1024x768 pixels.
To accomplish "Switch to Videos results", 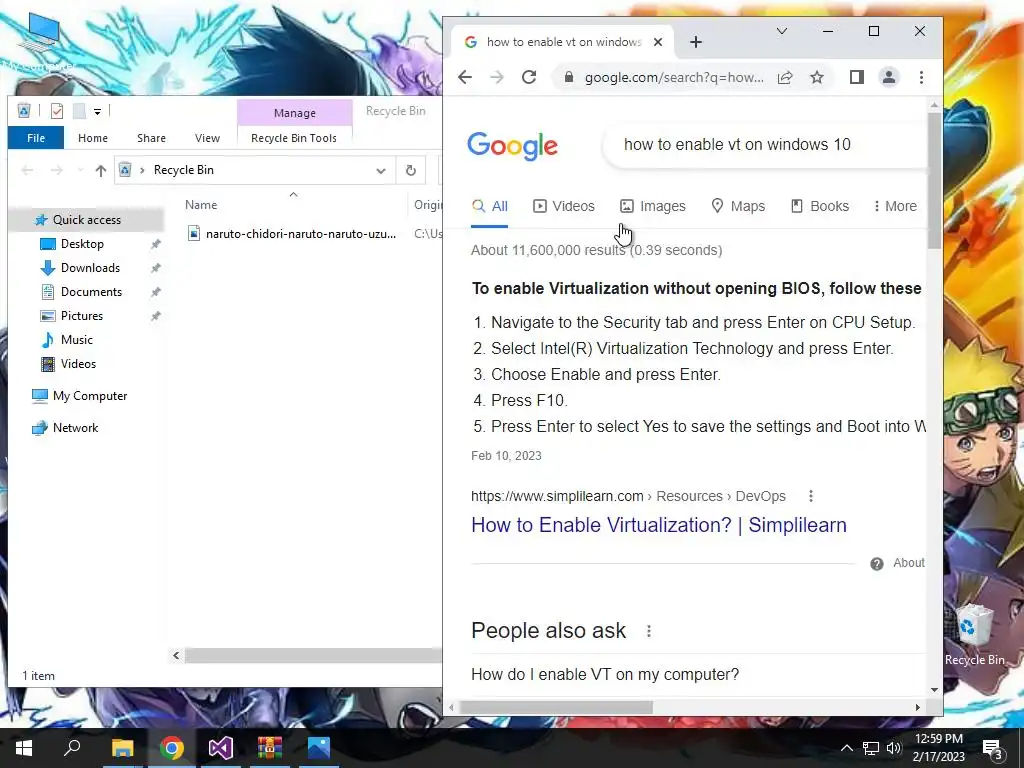I will 564,206.
